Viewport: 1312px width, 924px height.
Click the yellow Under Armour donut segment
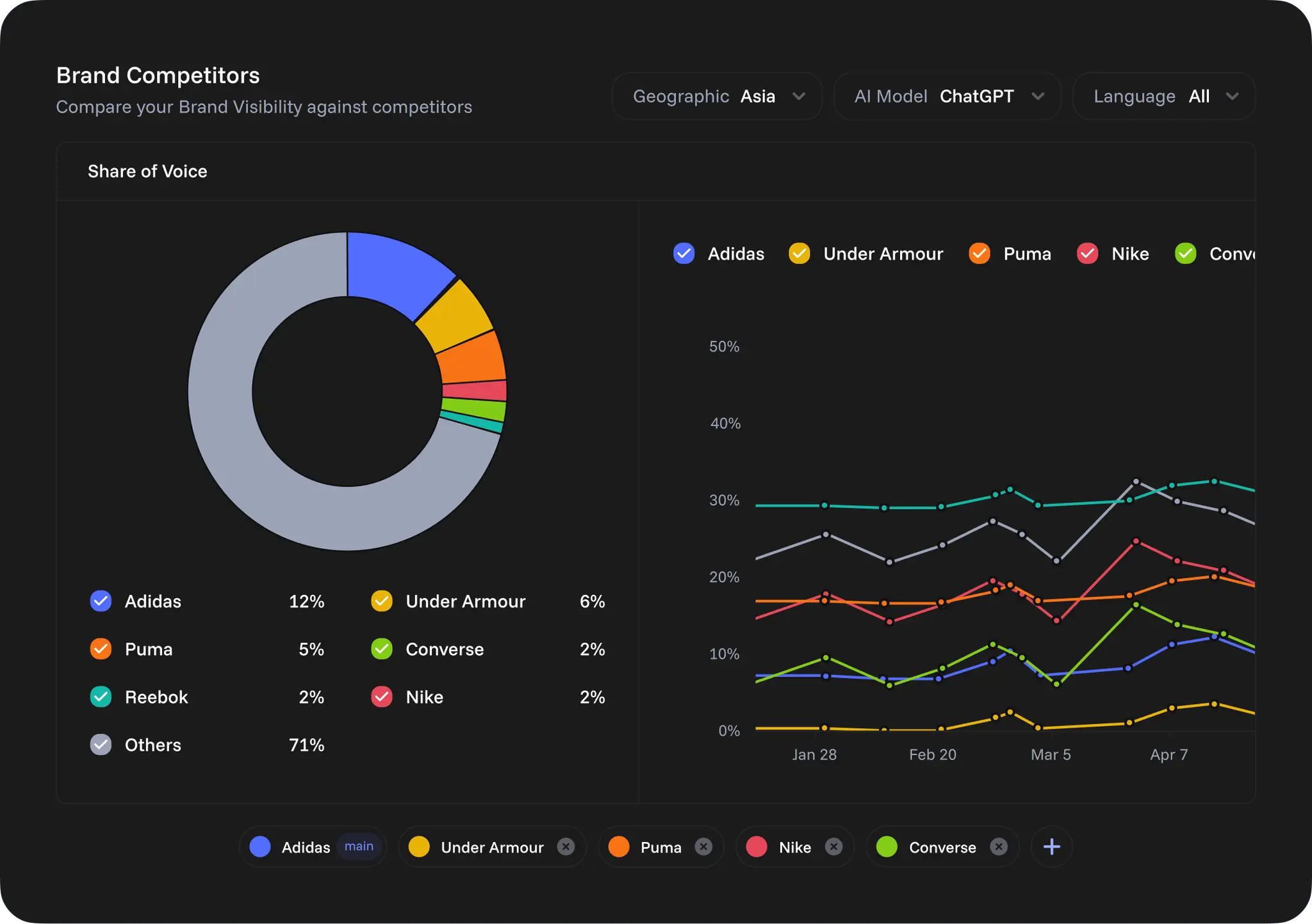(x=456, y=318)
